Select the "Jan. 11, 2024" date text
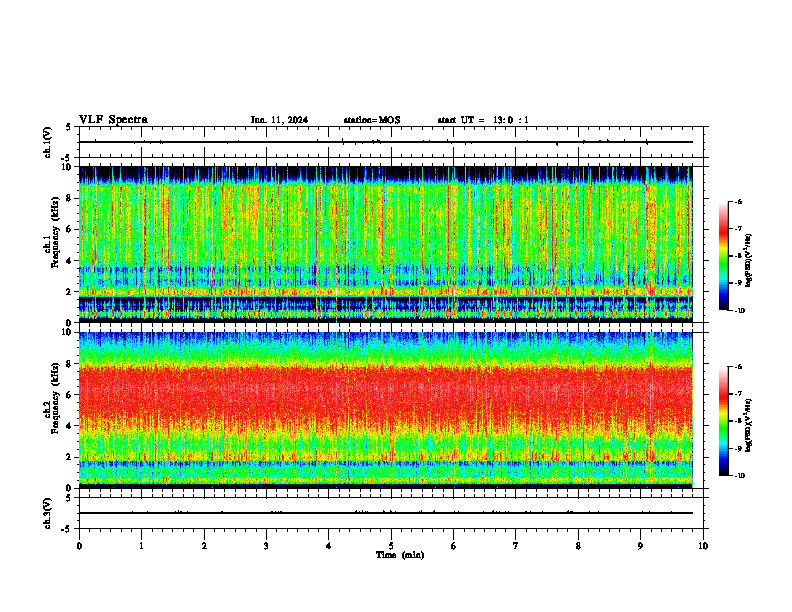The image size is (792, 612). point(279,120)
